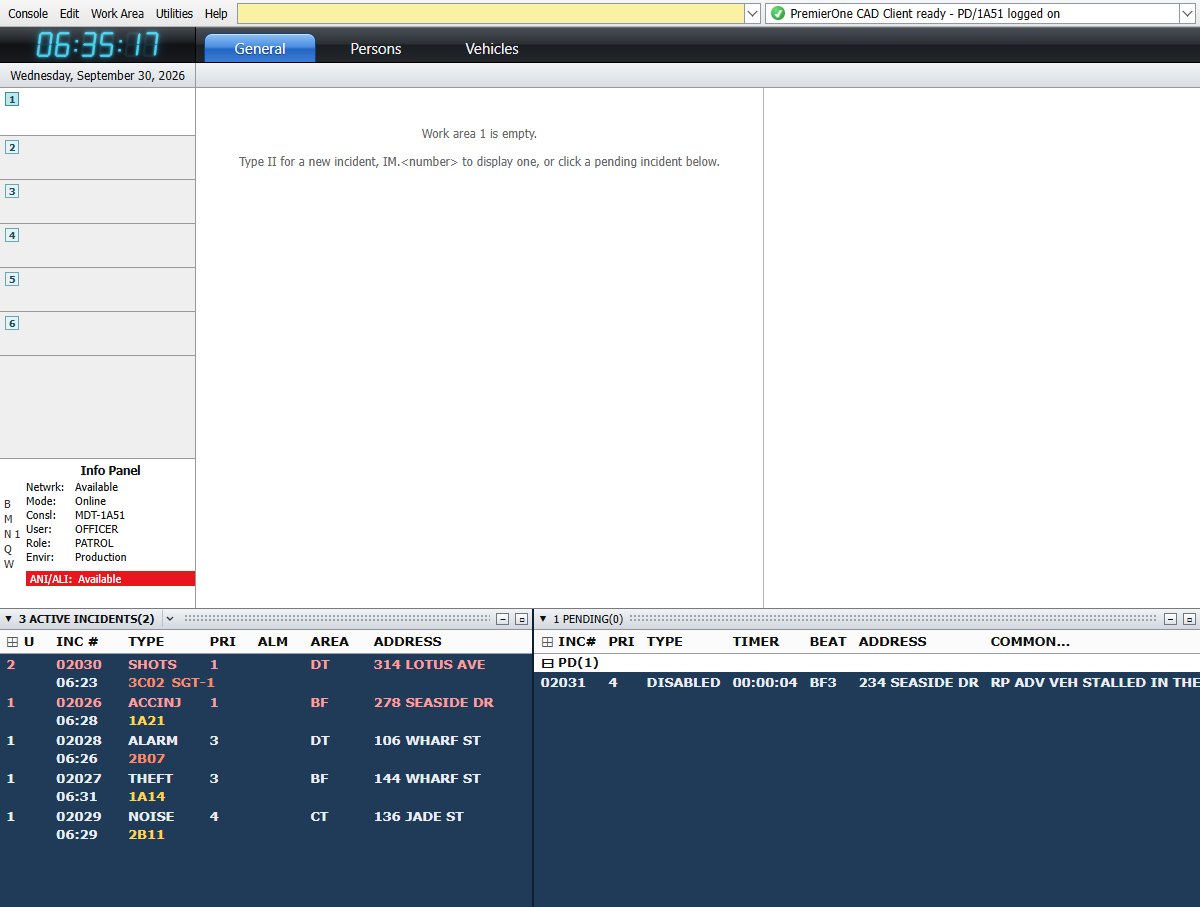Image resolution: width=1200 pixels, height=907 pixels.
Task: Sort active incidents by AREA column
Action: click(330, 642)
